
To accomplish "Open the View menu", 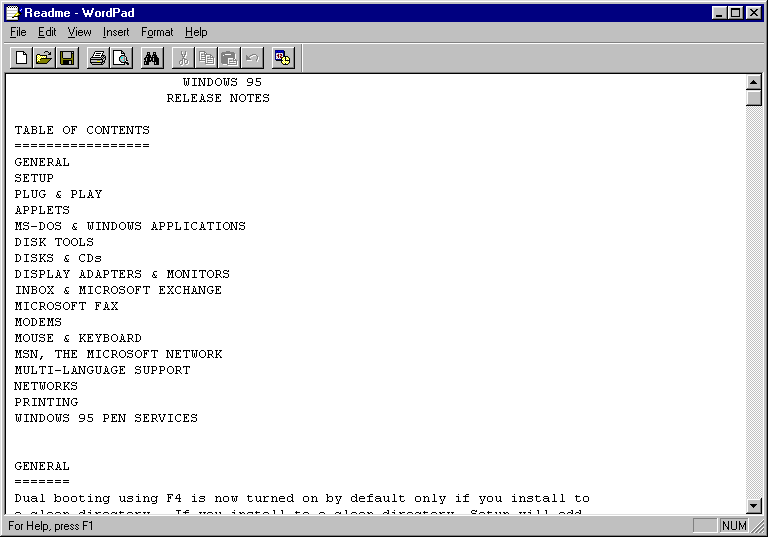I will click(79, 32).
